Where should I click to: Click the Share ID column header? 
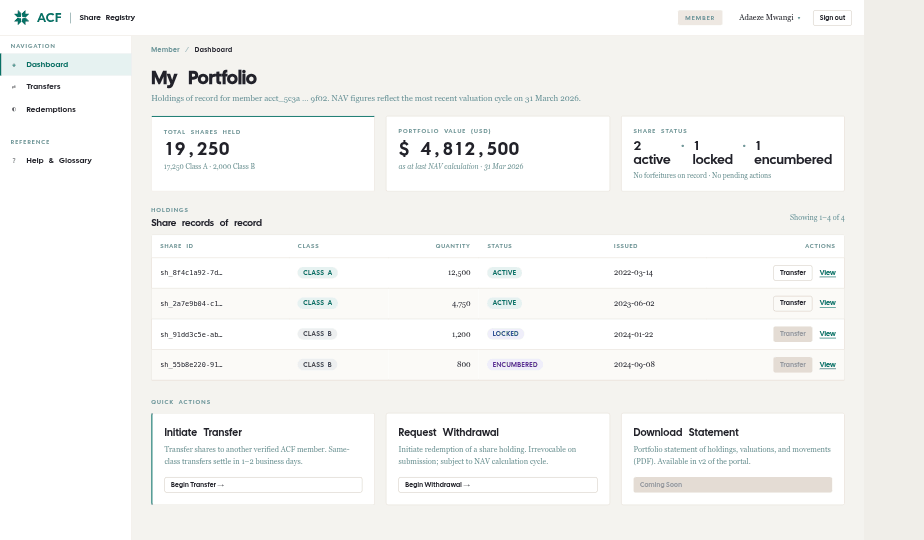pos(177,246)
